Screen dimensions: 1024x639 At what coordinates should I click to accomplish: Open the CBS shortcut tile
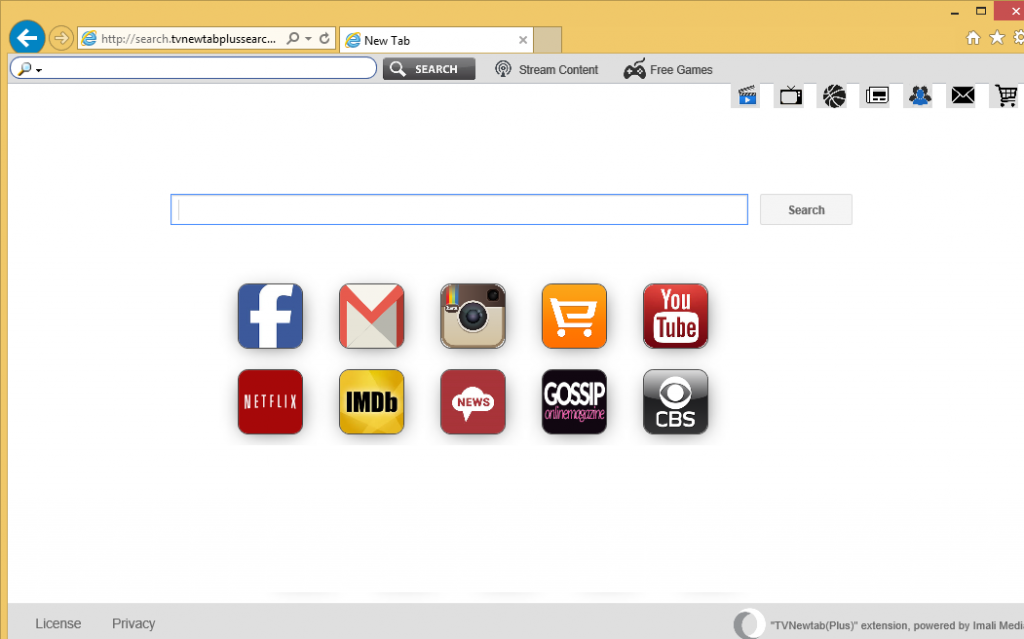(x=675, y=402)
